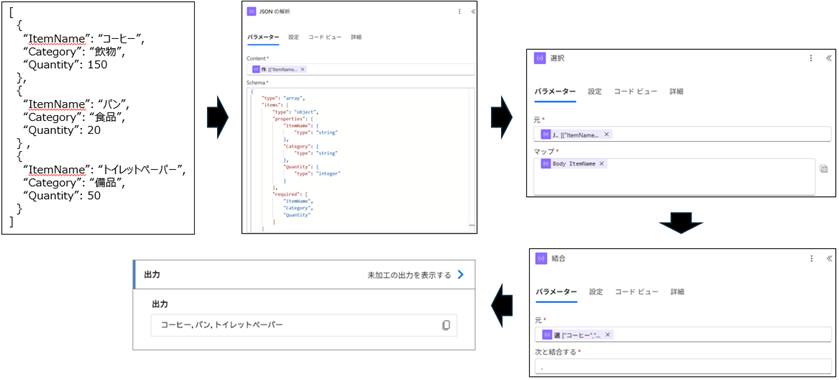This screenshot has height=380, width=839.
Task: Open the more options menu in JSON の解析 panel
Action: (460, 11)
